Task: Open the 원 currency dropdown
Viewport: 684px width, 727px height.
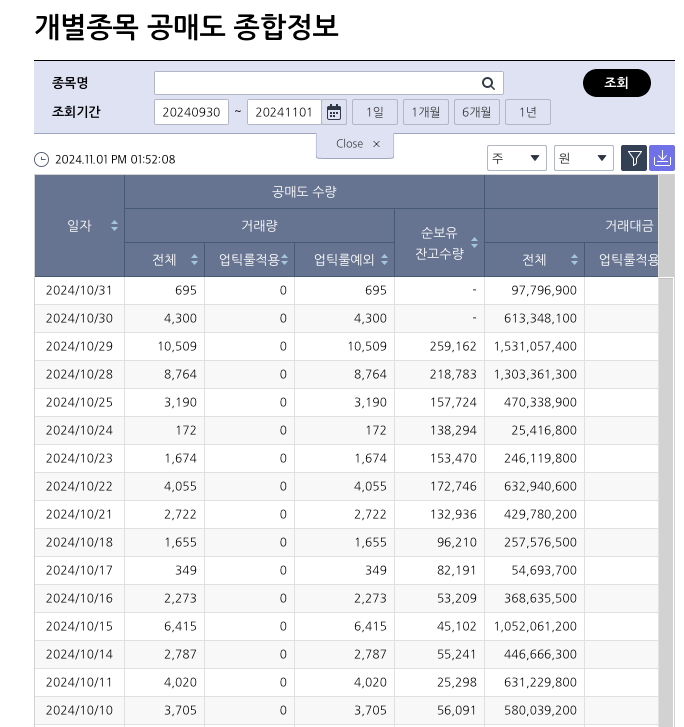Action: pos(584,158)
